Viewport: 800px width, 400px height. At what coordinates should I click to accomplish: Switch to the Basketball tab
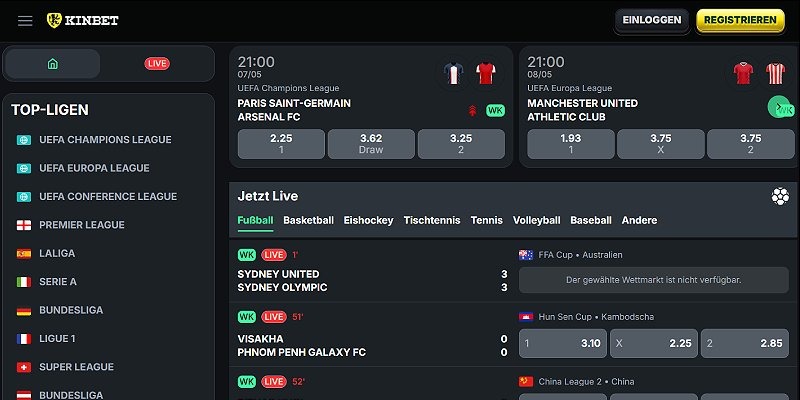click(x=308, y=220)
